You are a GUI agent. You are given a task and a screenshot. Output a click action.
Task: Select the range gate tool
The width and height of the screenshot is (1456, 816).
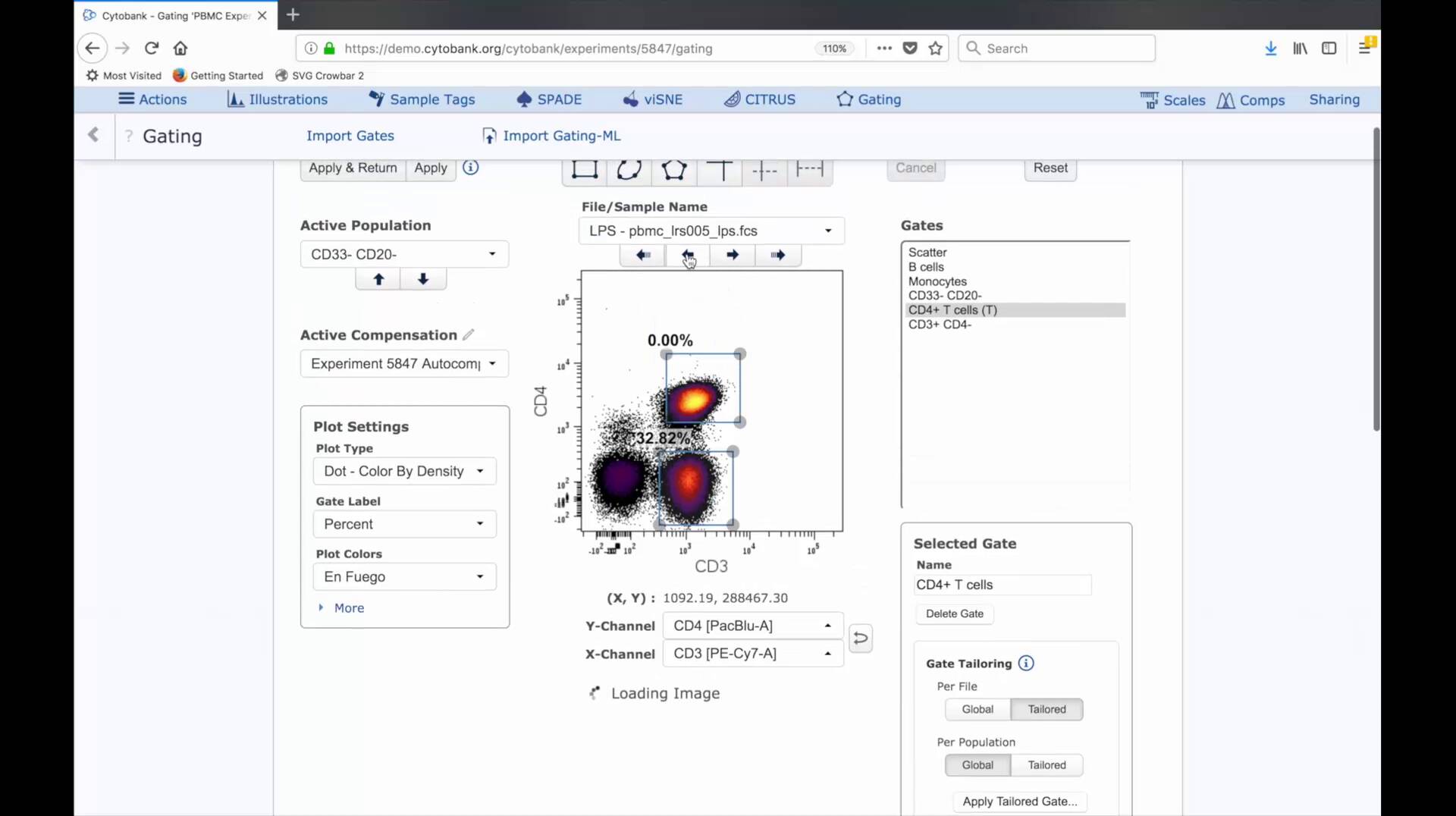tap(809, 170)
